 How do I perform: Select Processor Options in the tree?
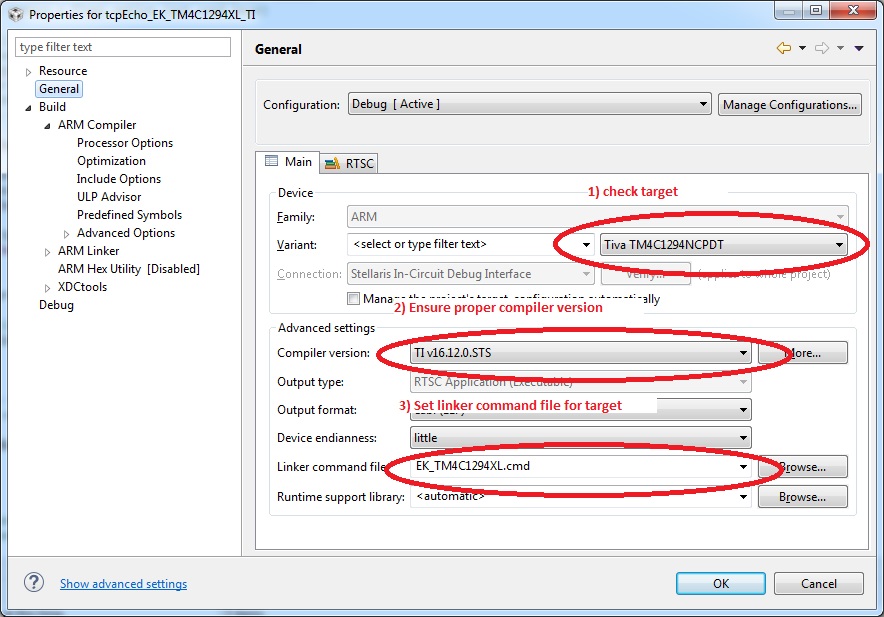coord(125,143)
